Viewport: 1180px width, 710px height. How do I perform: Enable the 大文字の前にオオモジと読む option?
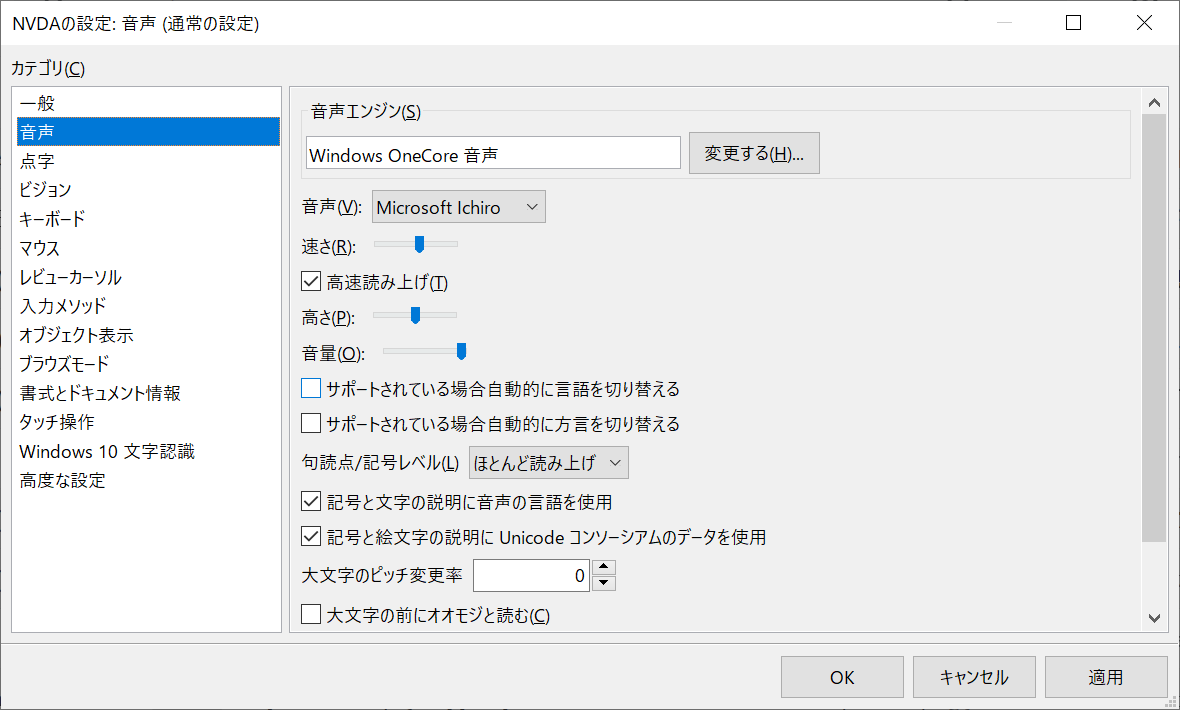tap(310, 615)
